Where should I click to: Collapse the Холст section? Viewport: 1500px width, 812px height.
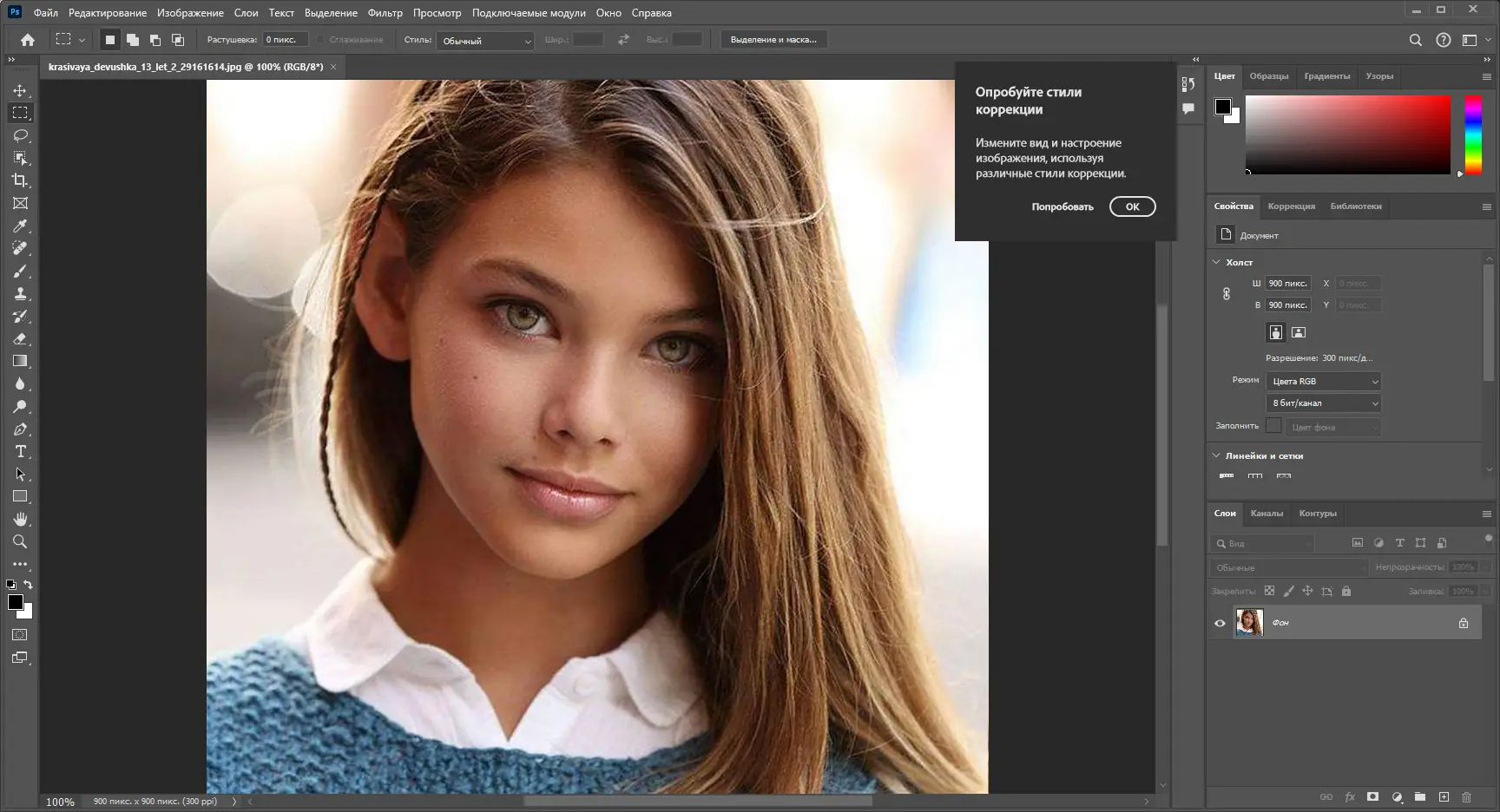tap(1216, 262)
